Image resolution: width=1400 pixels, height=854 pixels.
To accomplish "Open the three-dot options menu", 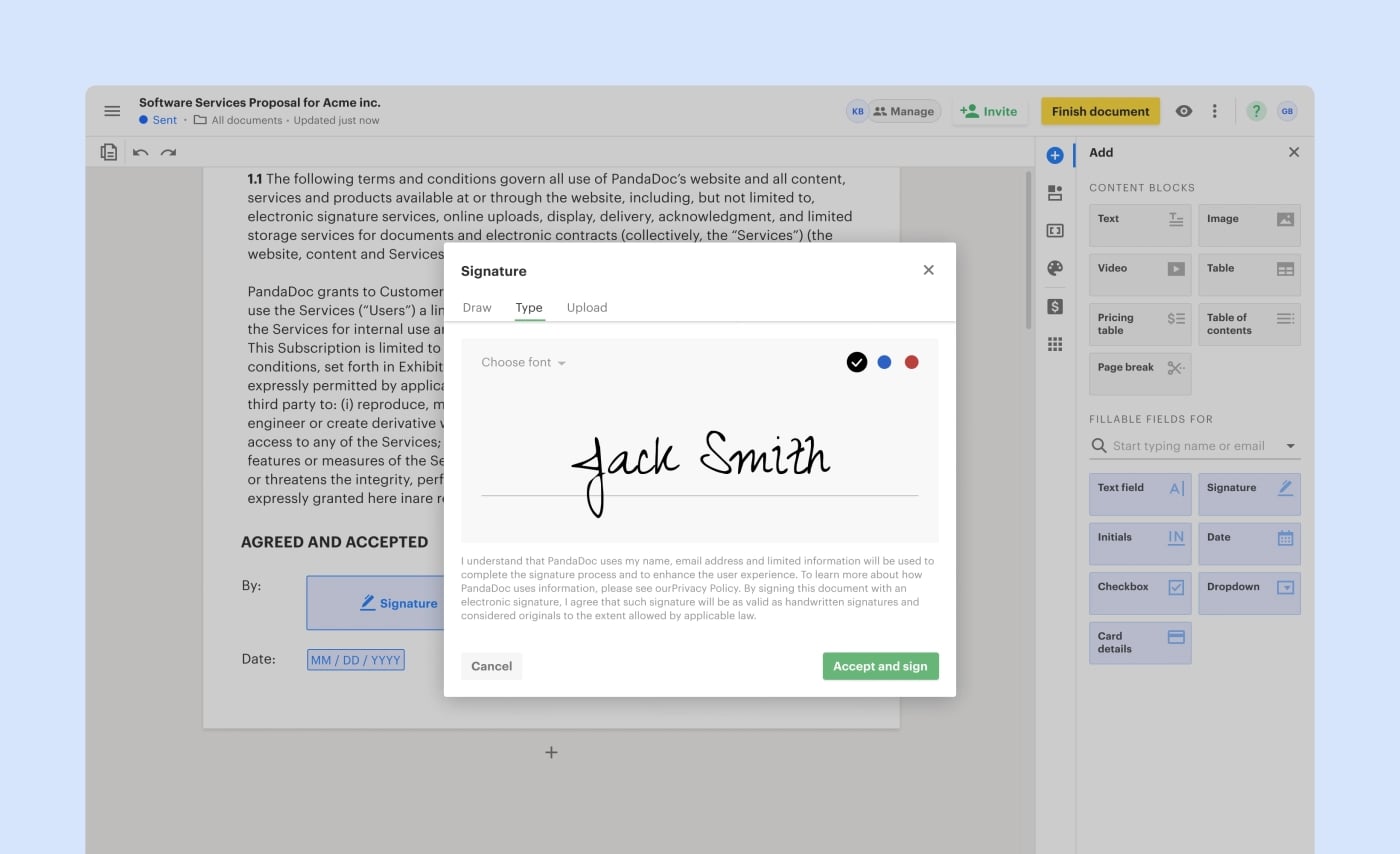I will tap(1214, 111).
